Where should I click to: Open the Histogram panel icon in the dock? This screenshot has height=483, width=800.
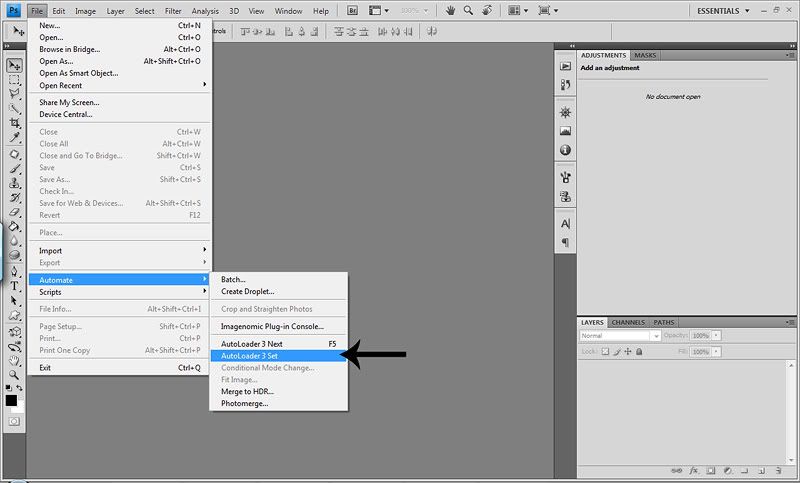[566, 131]
